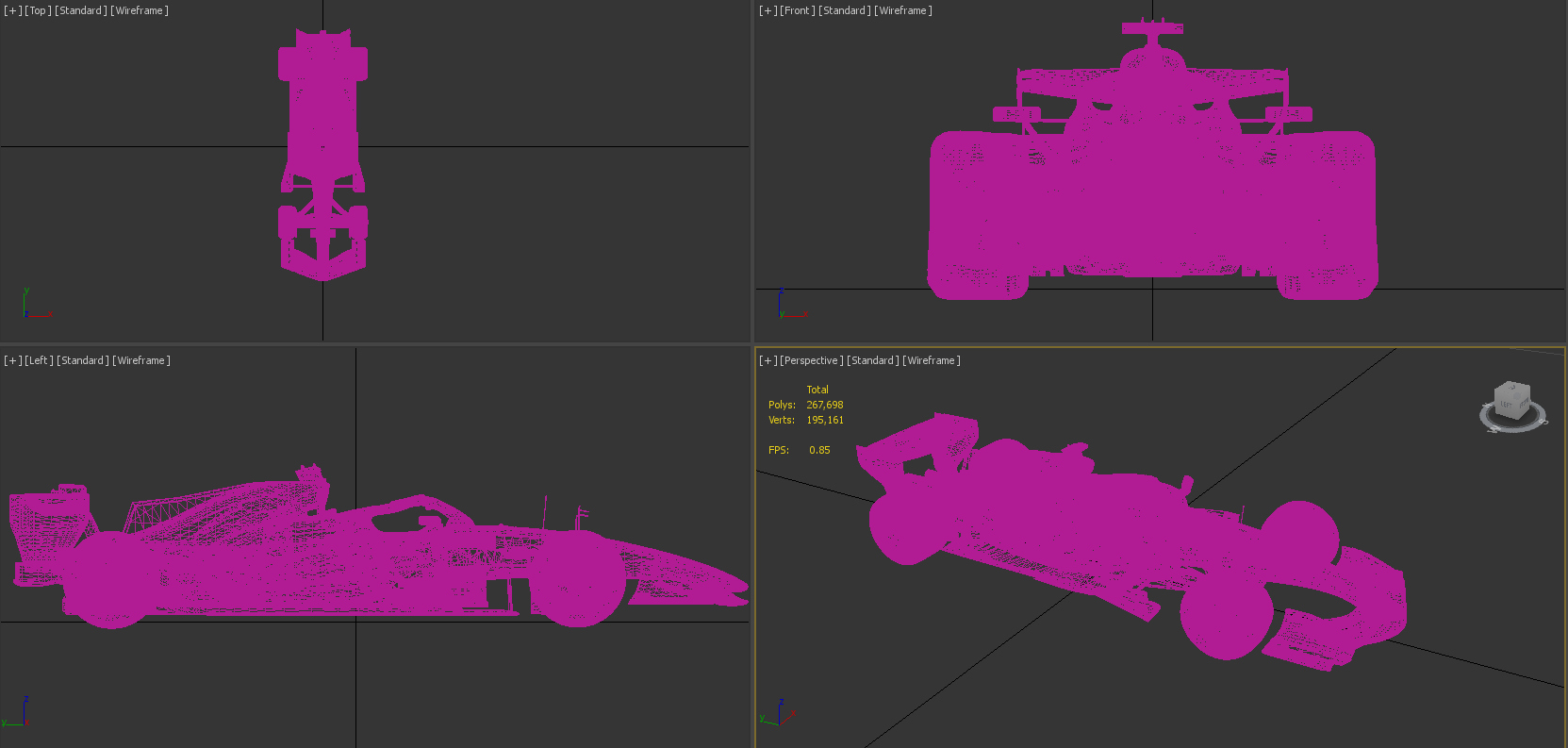Open [Standard] menu in Top viewport

81,10
